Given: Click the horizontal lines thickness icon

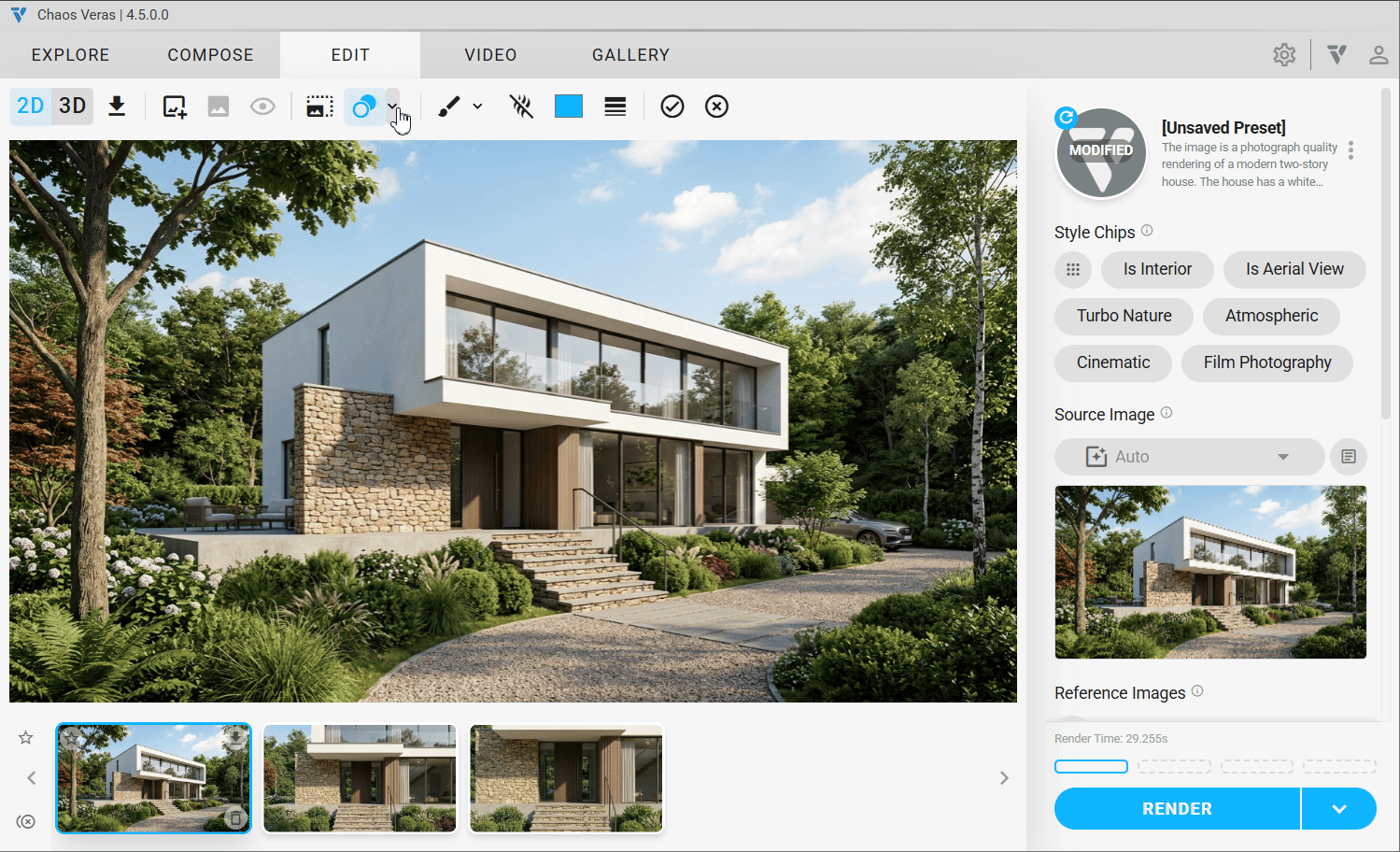Looking at the screenshot, I should coord(615,106).
